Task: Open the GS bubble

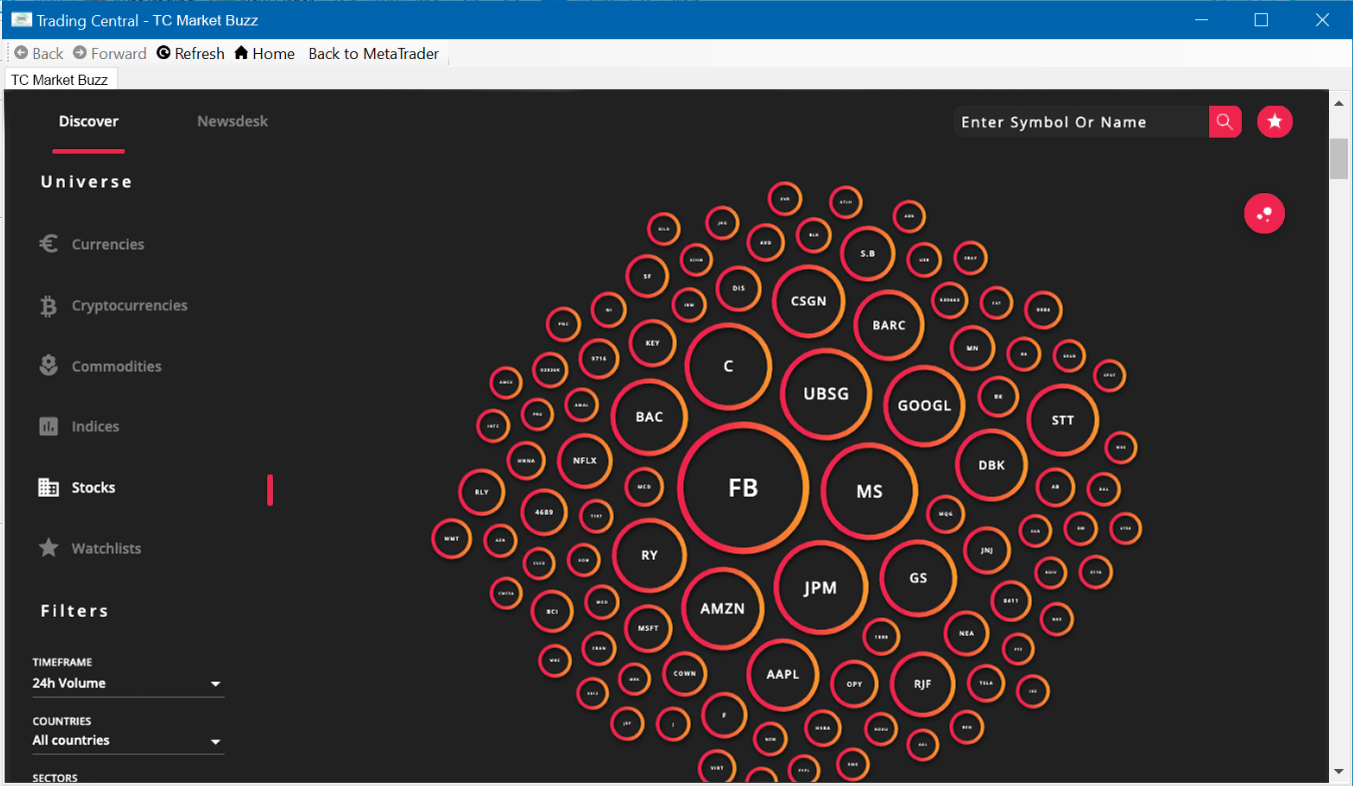Action: pyautogui.click(x=918, y=578)
